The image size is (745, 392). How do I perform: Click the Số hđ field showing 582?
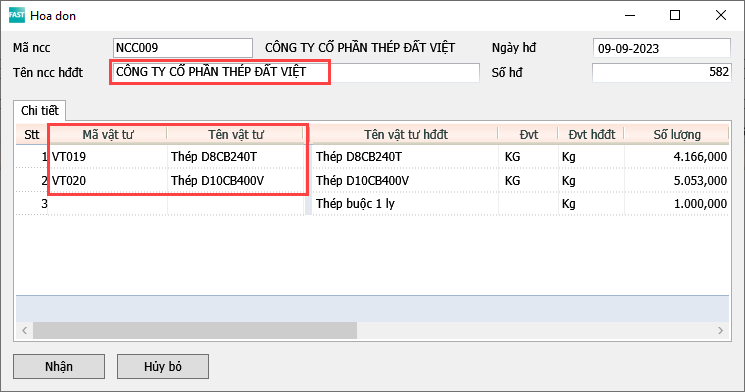point(662,72)
